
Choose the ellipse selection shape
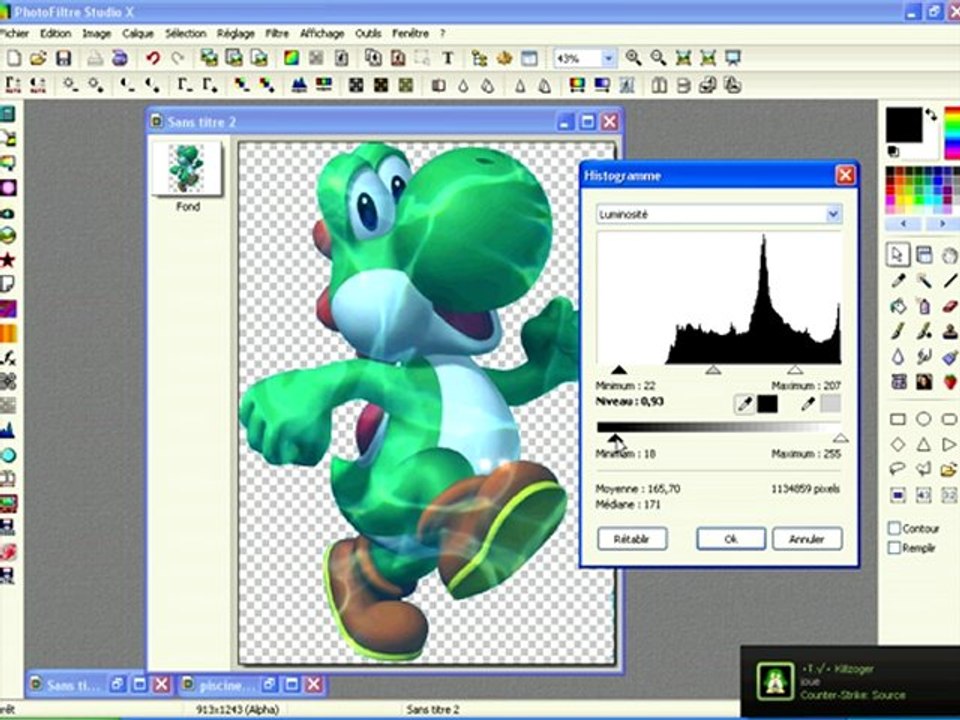click(x=924, y=419)
